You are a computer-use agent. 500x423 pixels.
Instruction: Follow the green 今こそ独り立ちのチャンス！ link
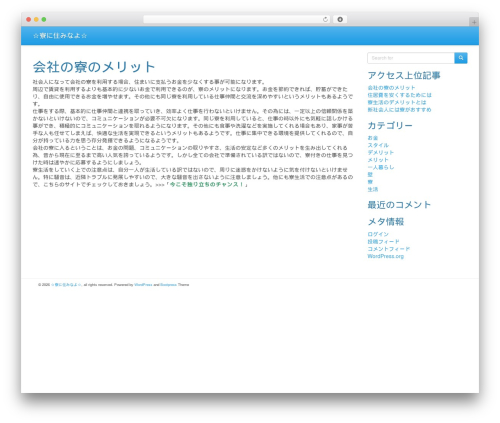coord(207,184)
